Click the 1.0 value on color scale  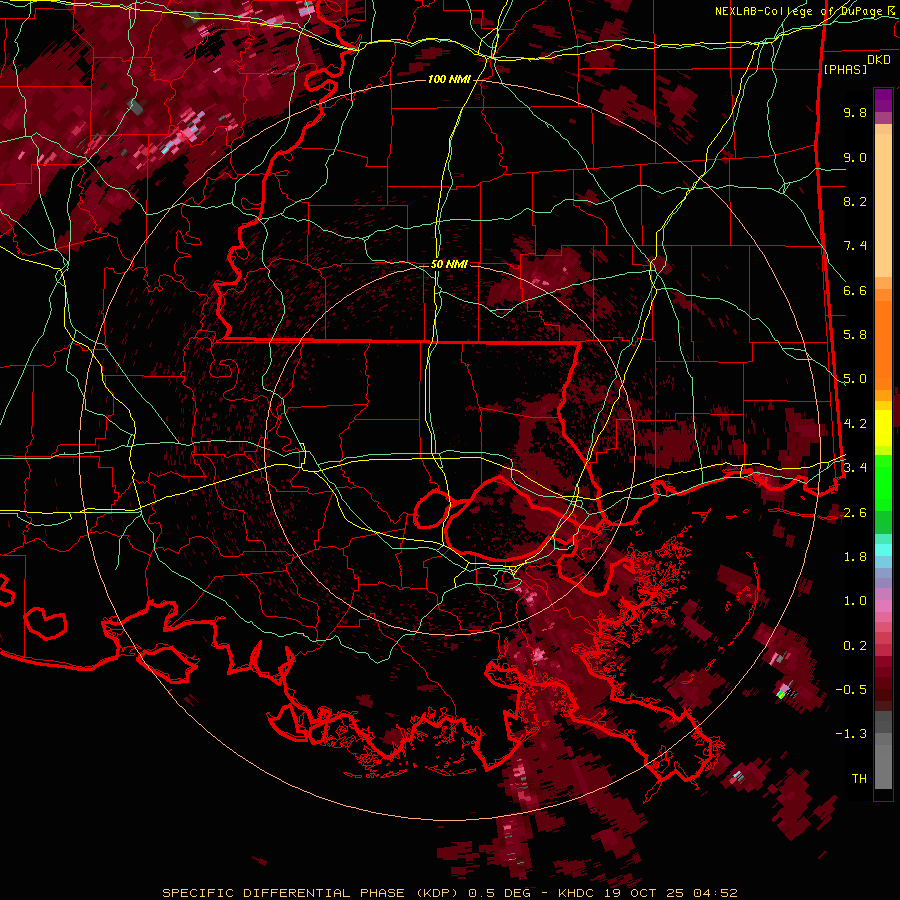pyautogui.click(x=855, y=601)
